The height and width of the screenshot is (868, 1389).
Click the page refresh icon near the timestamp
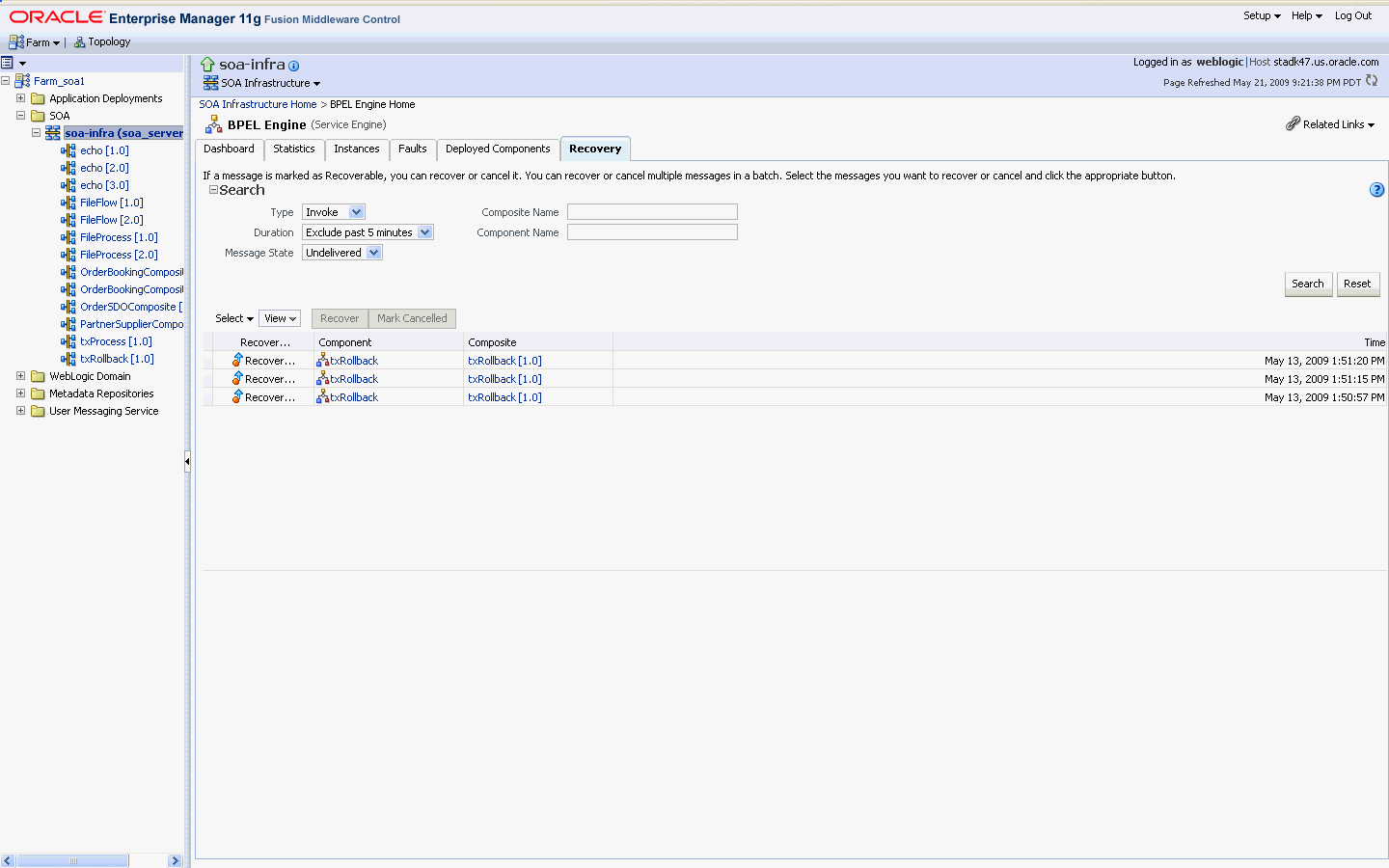1372,82
